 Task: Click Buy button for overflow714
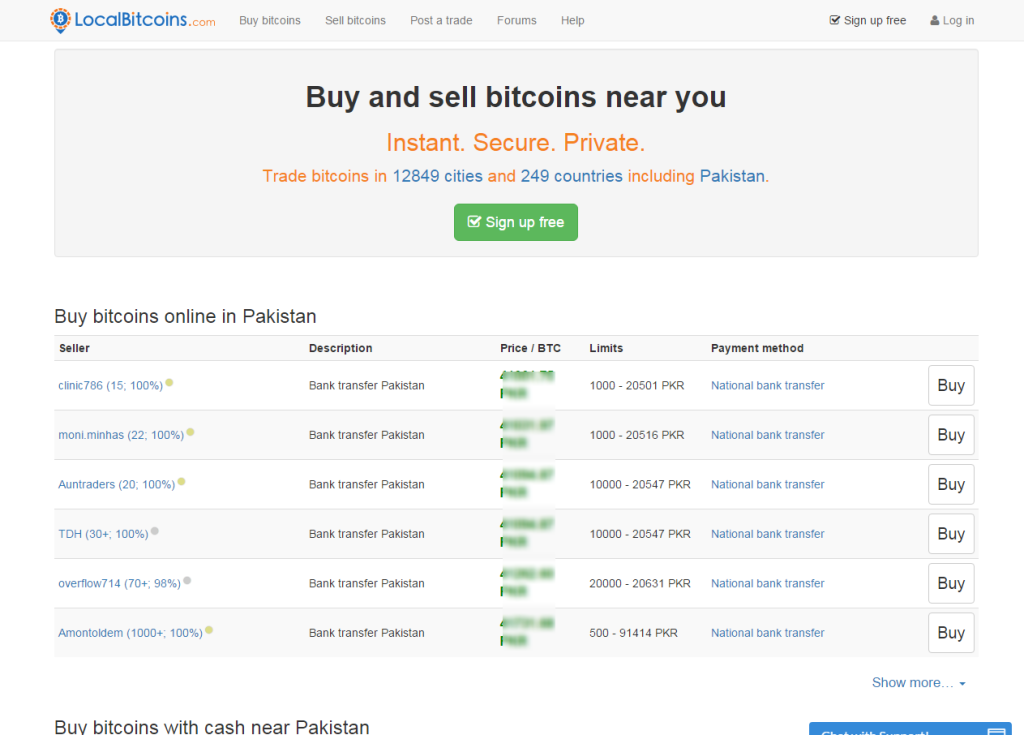[x=951, y=583]
